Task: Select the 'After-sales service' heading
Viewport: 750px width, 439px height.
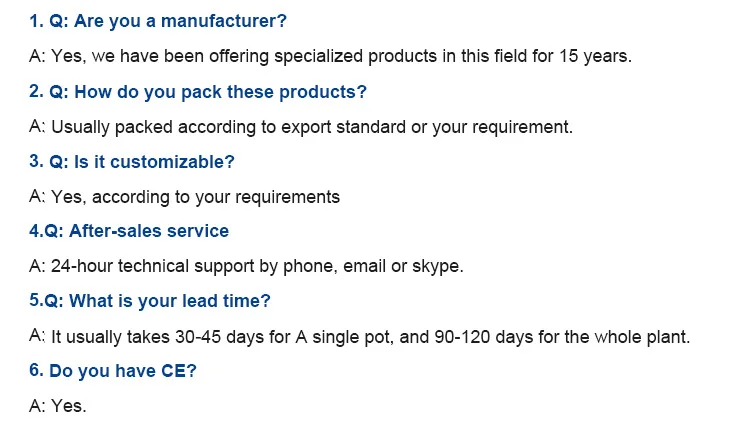Action: 148,231
